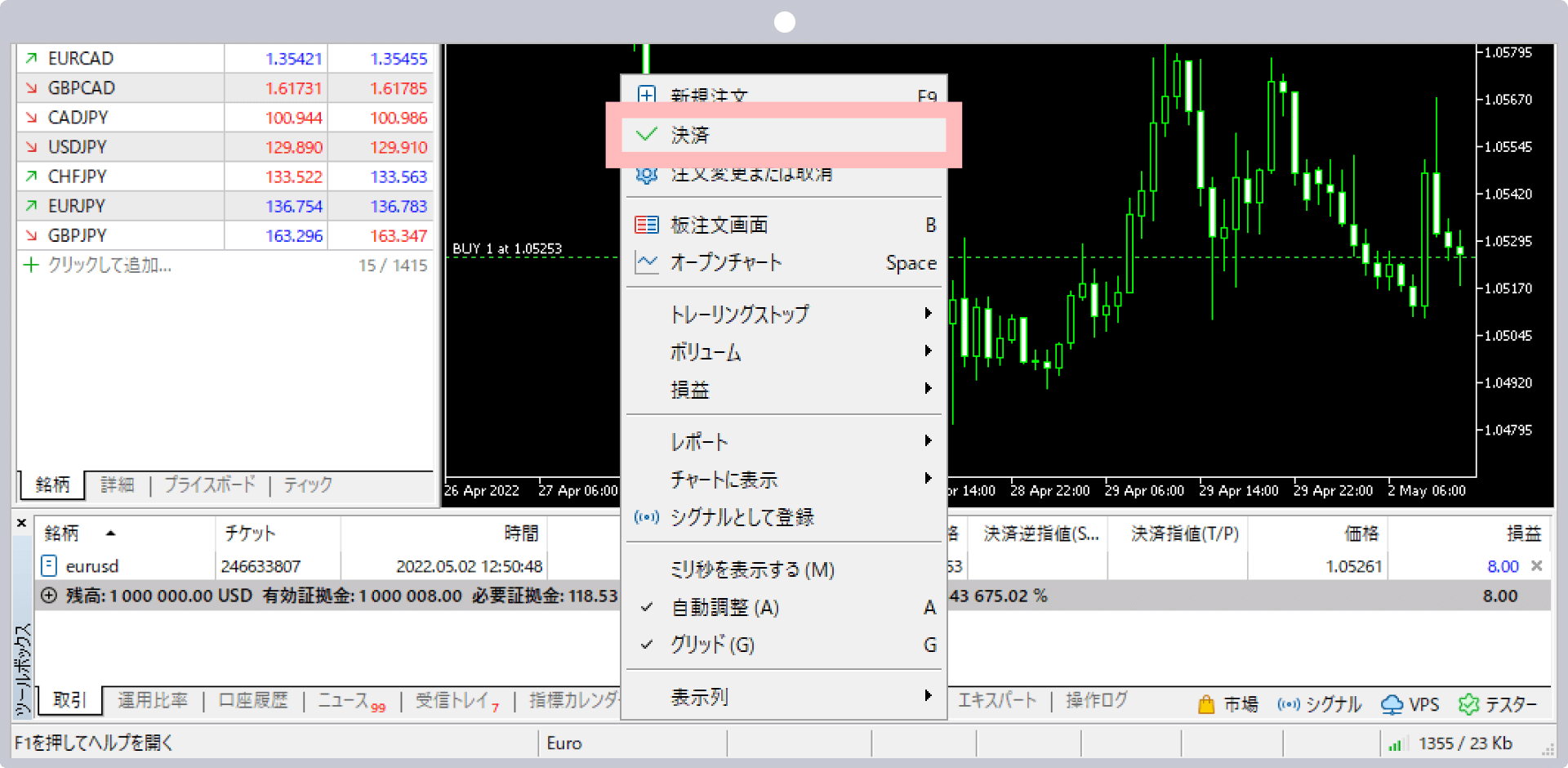Expand the チャートに表示 submenu
Image resolution: width=1568 pixels, height=768 pixels.
[784, 480]
